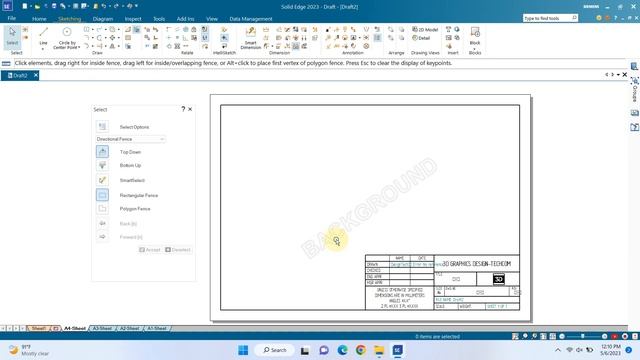Open Task View on the taskbar

pos(305,350)
